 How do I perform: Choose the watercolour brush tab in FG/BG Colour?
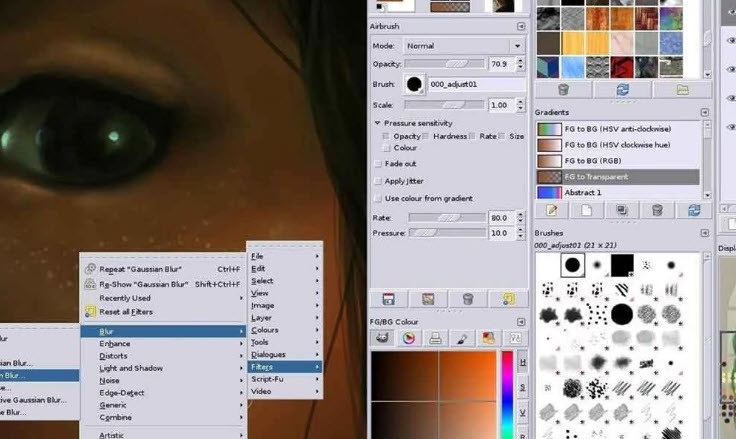462,338
